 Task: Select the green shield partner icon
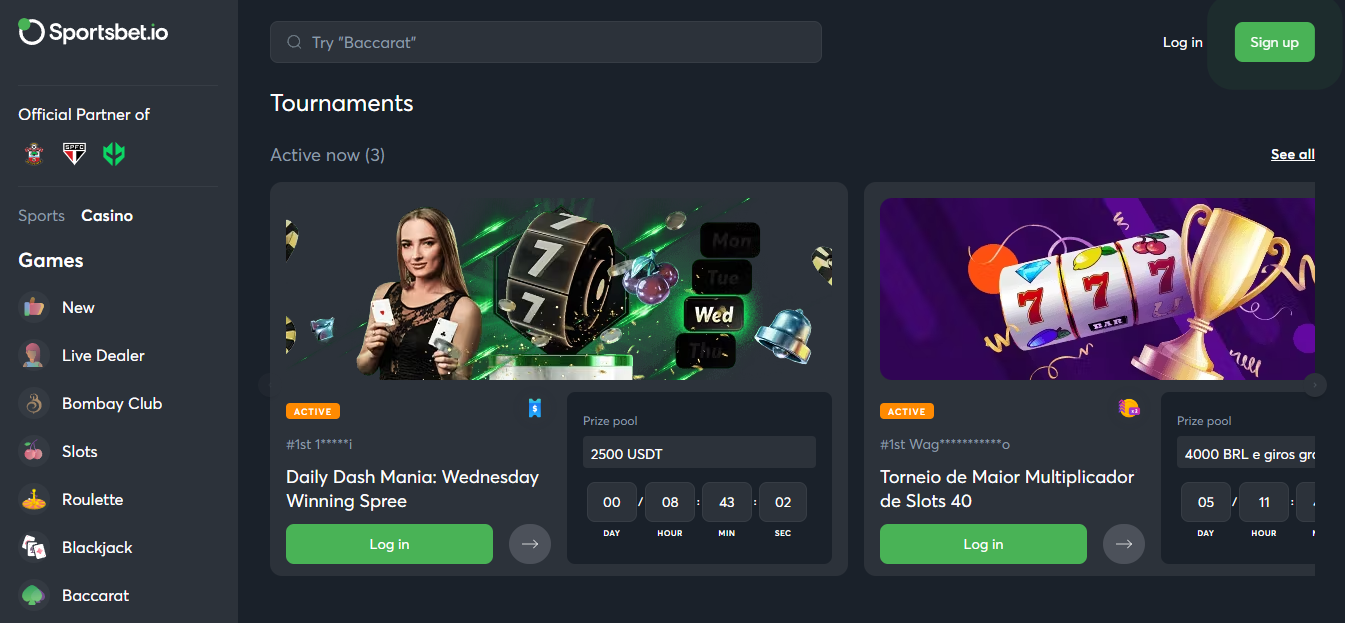114,154
